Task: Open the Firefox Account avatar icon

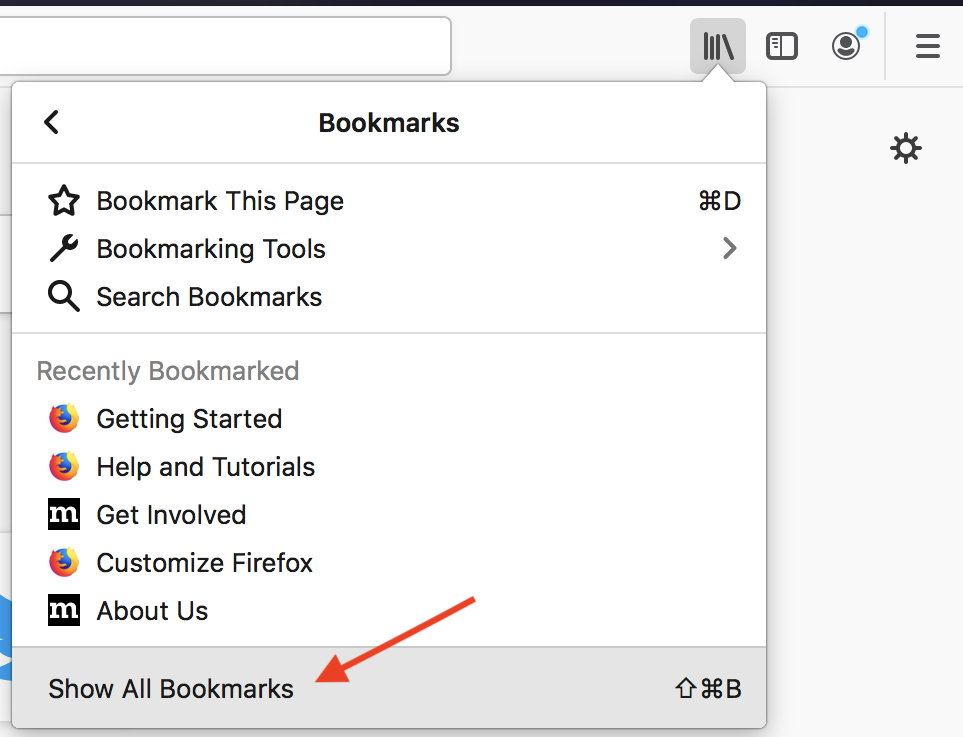Action: pyautogui.click(x=846, y=46)
